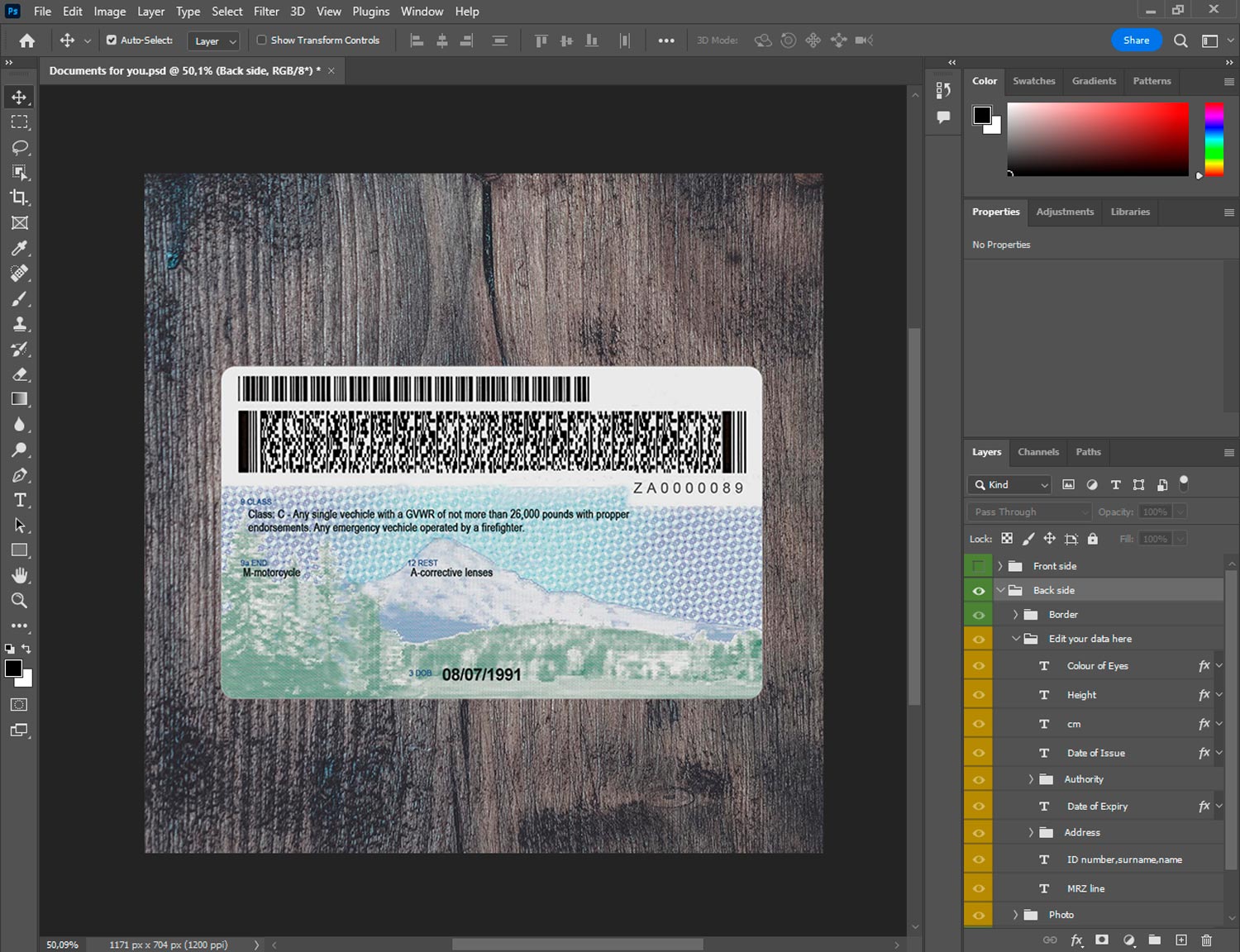
Task: Click the foreground color swatch in the toolbar
Action: click(13, 669)
